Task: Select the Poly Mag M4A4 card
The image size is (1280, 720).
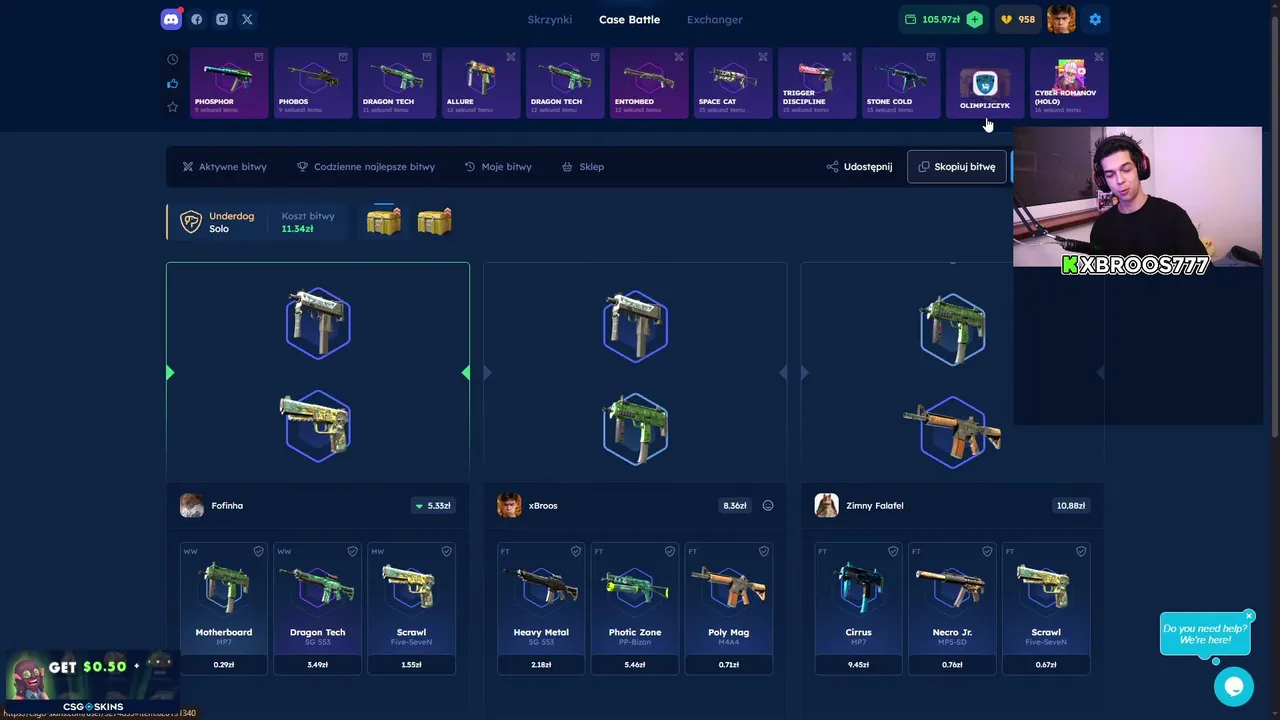Action: click(x=729, y=608)
